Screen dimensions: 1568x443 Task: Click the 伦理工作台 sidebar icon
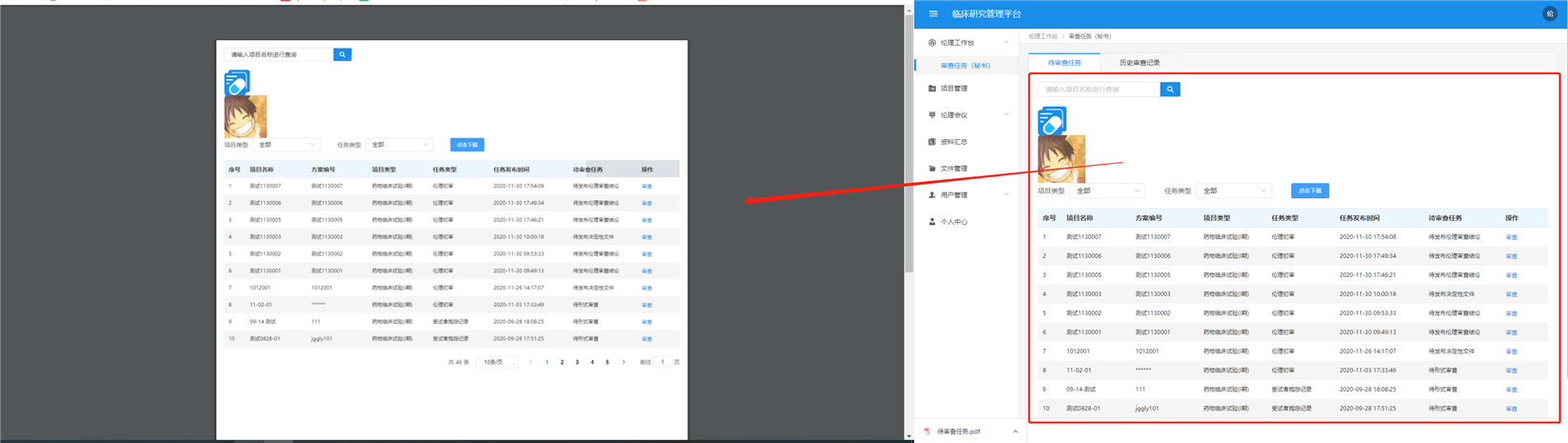click(932, 43)
